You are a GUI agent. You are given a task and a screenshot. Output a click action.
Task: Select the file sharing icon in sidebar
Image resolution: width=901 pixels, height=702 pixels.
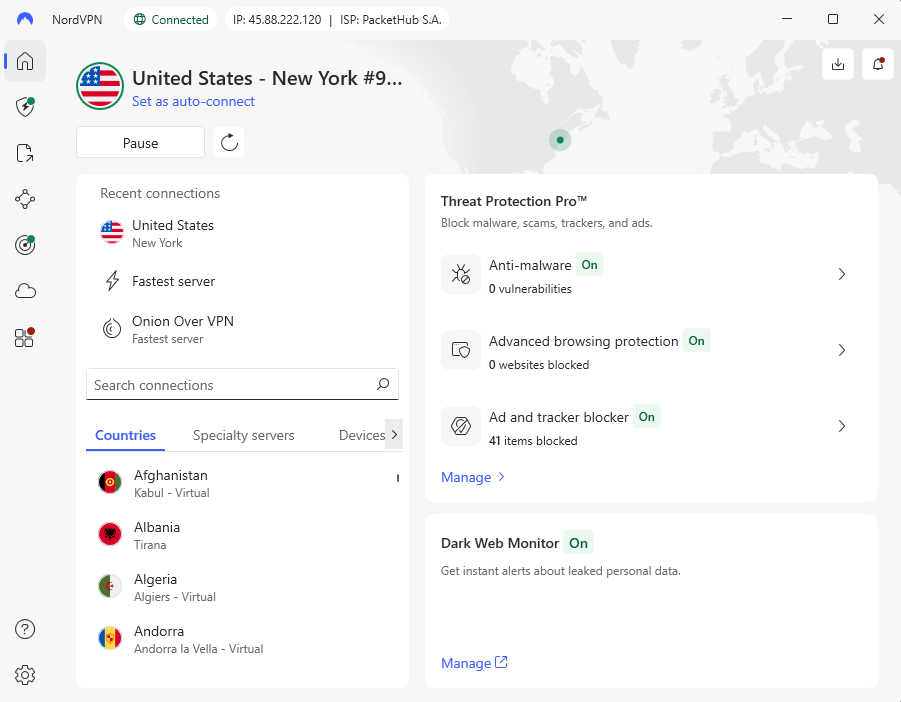[24, 153]
